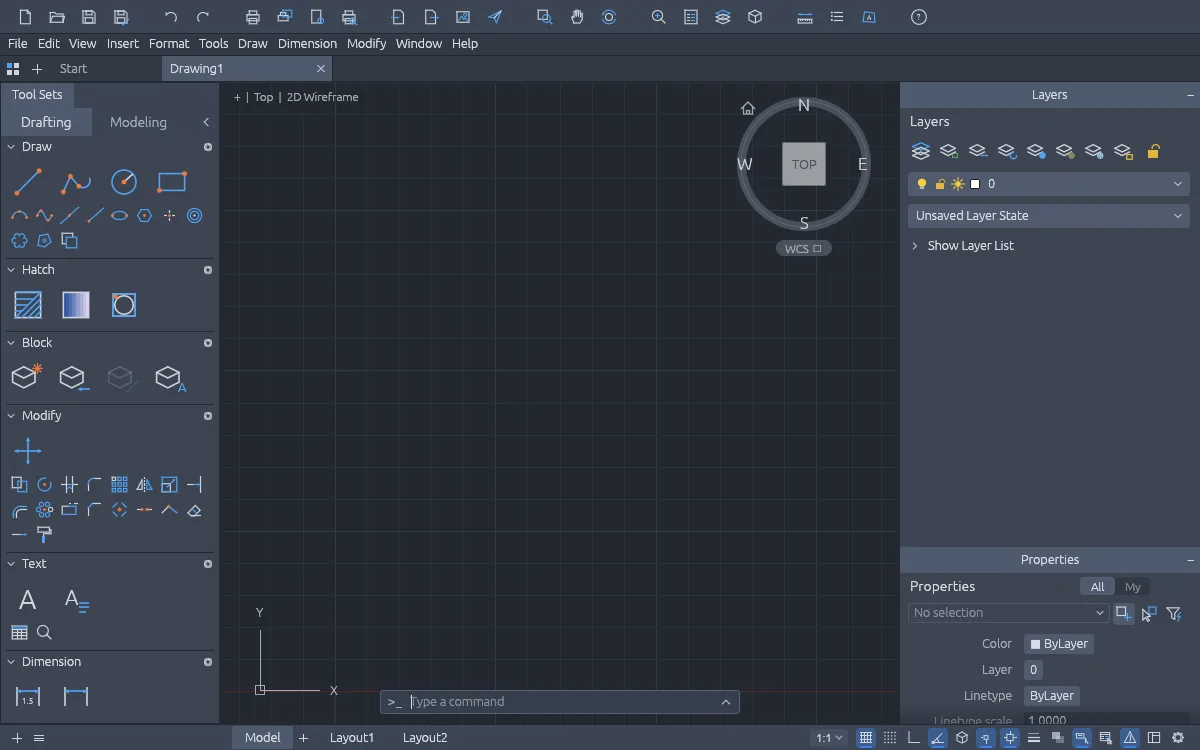Open the Format menu

click(169, 43)
